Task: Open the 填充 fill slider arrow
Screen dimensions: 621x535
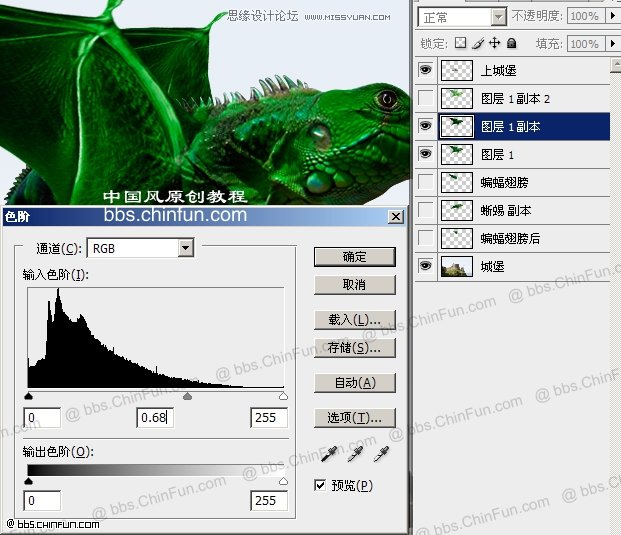Action: click(x=613, y=44)
